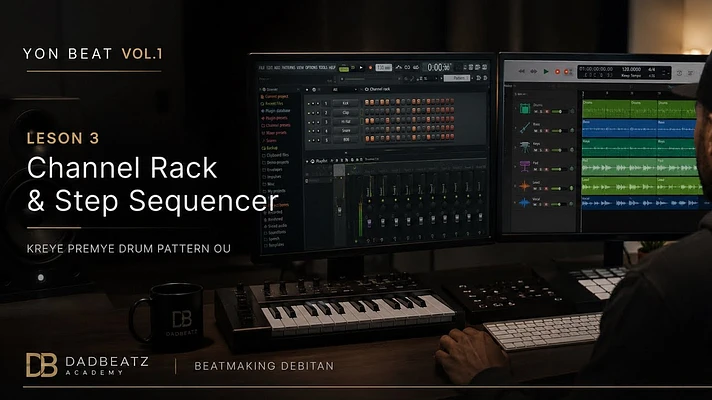The height and width of the screenshot is (400, 712).
Task: Click the 130 tempo field in FL Studio
Action: [384, 68]
